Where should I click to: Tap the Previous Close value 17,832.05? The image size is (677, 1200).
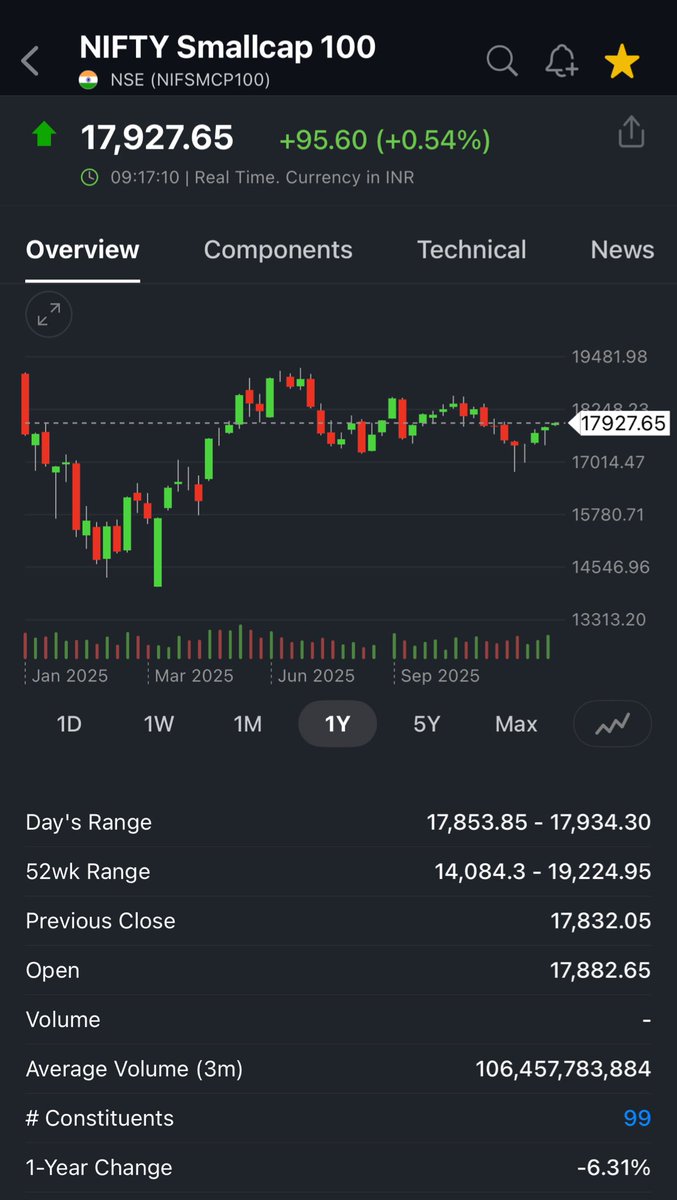601,921
